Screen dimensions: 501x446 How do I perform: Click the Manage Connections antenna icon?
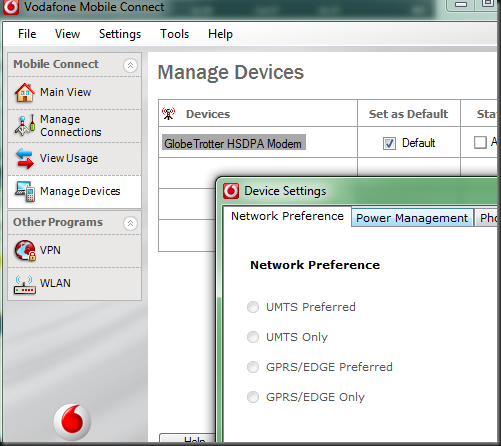pyautogui.click(x=25, y=125)
